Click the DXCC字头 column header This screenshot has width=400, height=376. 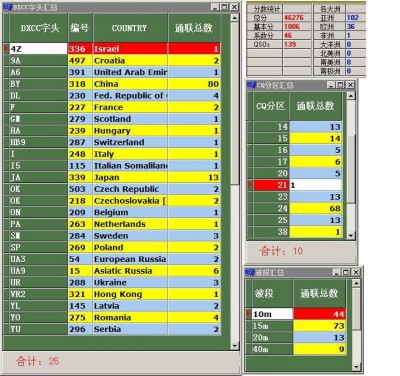tap(39, 28)
